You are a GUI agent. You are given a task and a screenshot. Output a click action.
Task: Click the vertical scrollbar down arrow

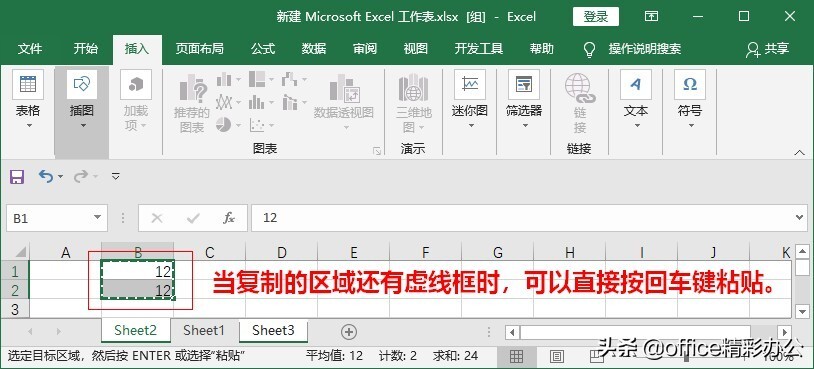click(x=803, y=311)
